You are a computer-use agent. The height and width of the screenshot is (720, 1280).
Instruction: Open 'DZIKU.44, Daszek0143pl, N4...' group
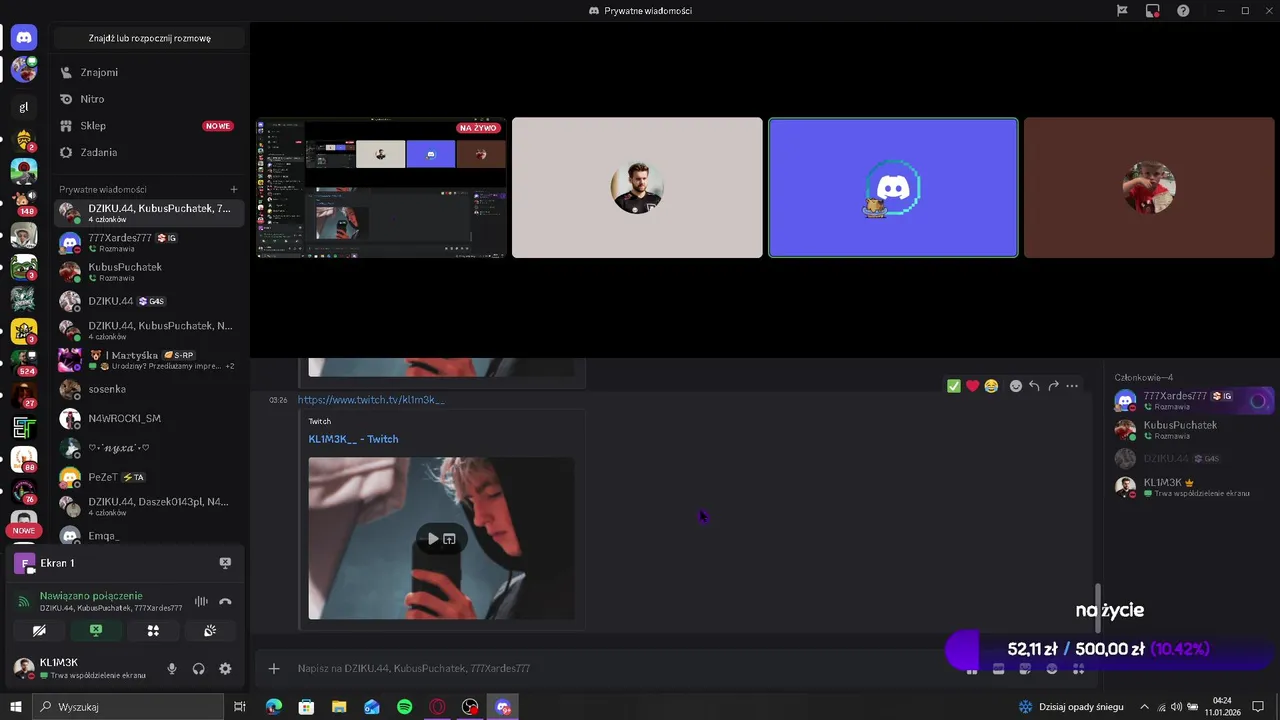click(x=150, y=506)
